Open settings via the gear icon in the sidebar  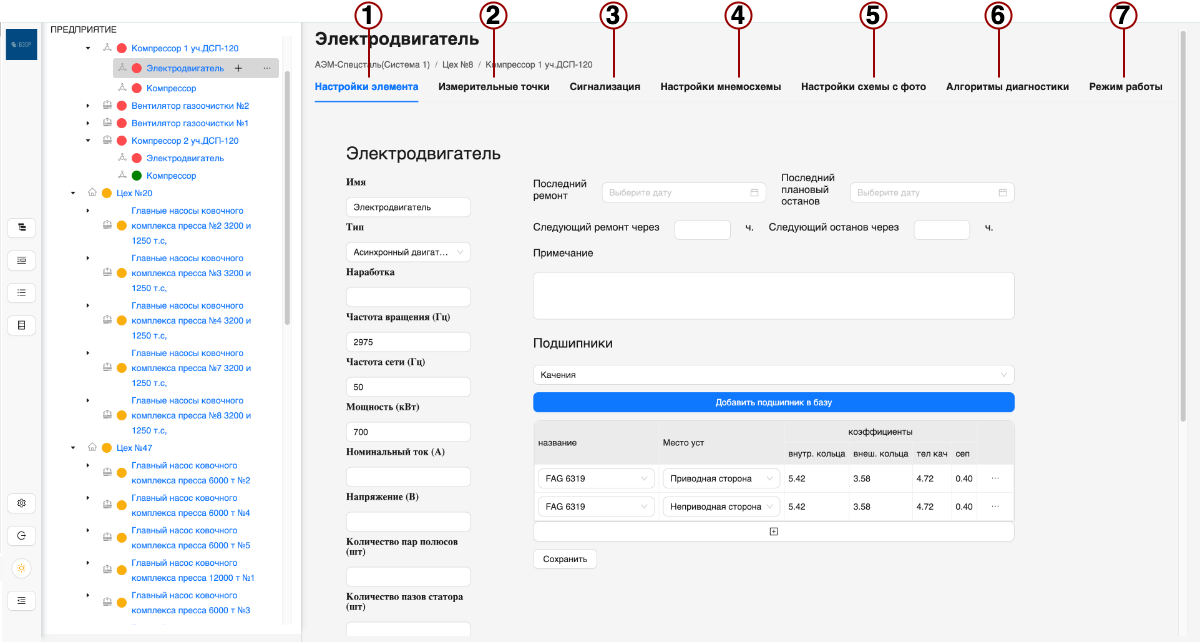[x=22, y=503]
